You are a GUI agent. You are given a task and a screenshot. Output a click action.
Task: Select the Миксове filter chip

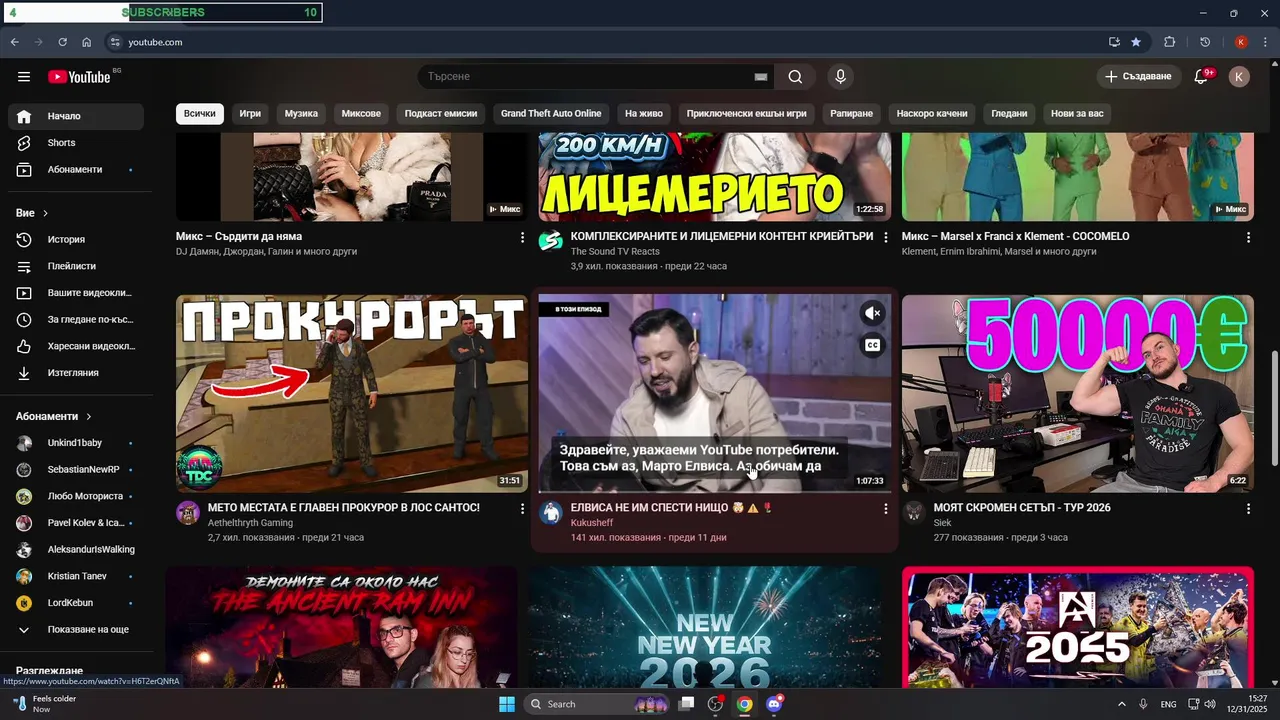click(x=361, y=114)
